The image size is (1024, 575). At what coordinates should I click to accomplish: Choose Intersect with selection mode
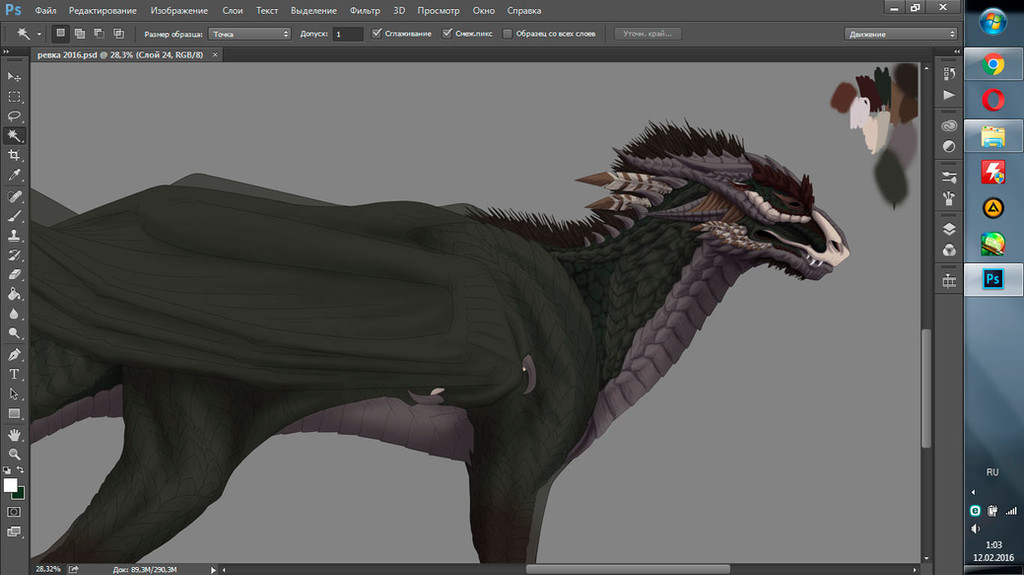click(119, 33)
